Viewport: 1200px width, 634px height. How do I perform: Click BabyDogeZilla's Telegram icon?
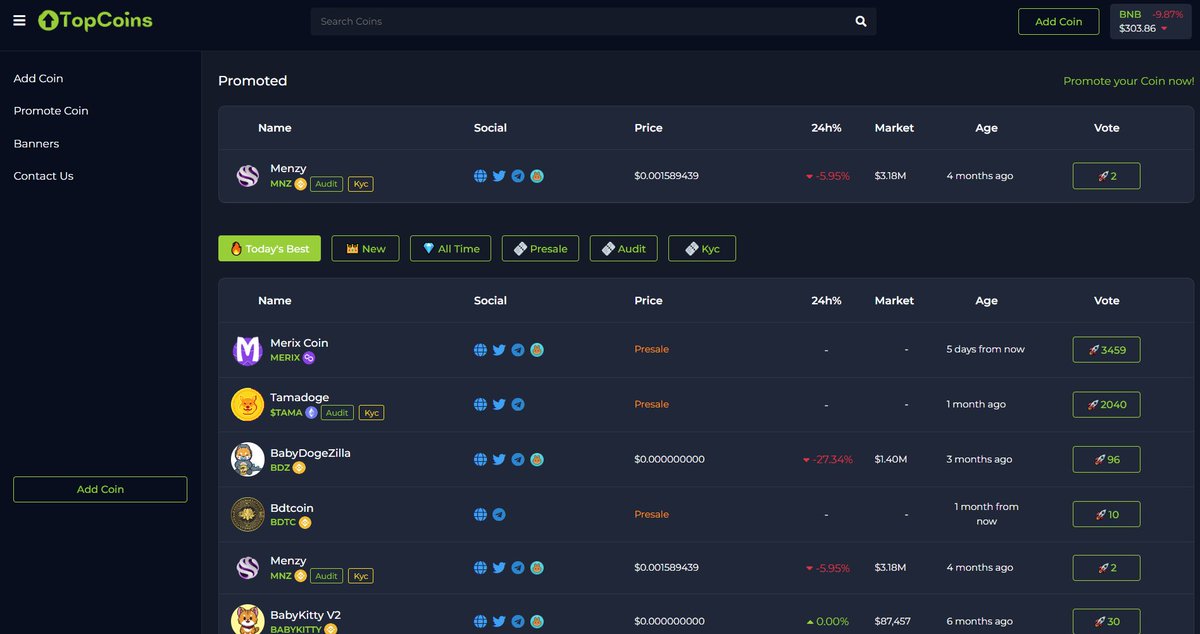click(518, 459)
